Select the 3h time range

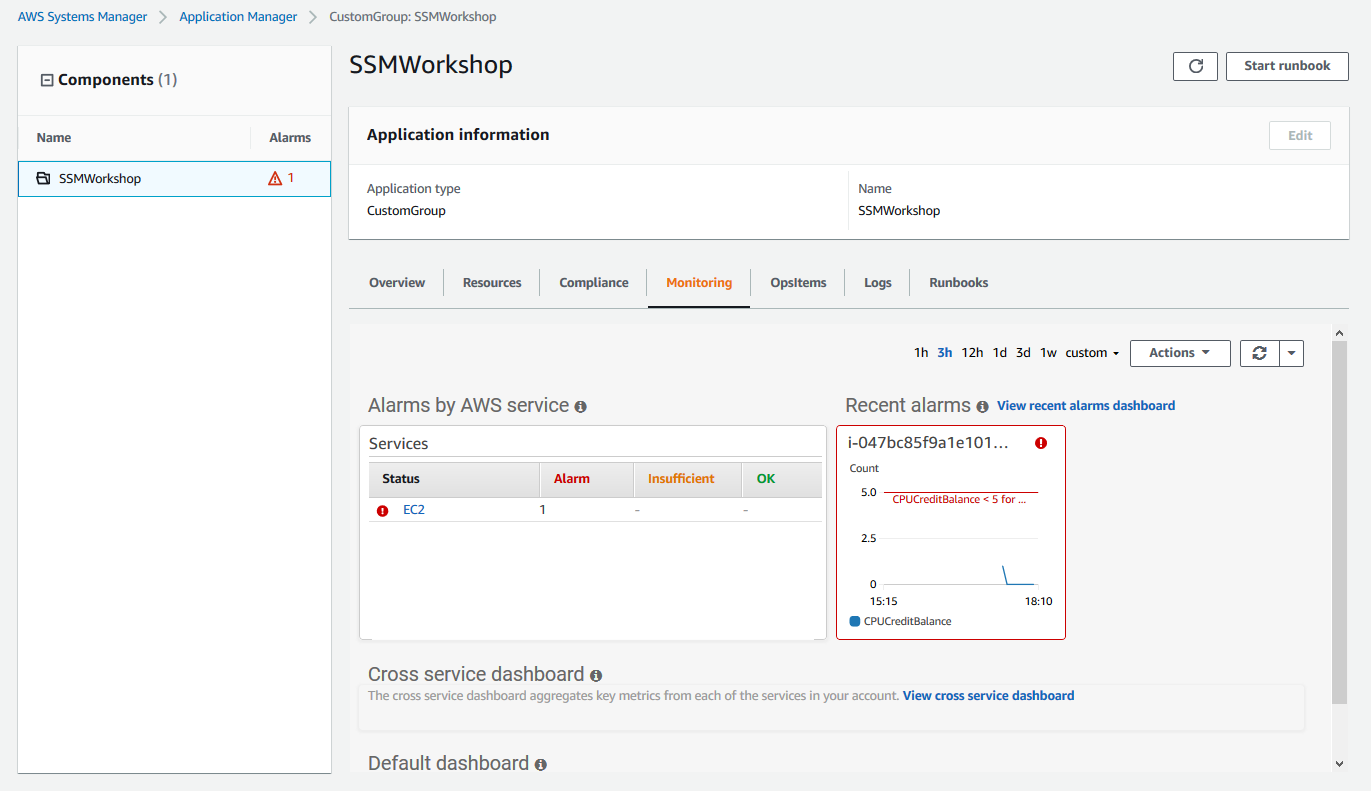pos(945,353)
